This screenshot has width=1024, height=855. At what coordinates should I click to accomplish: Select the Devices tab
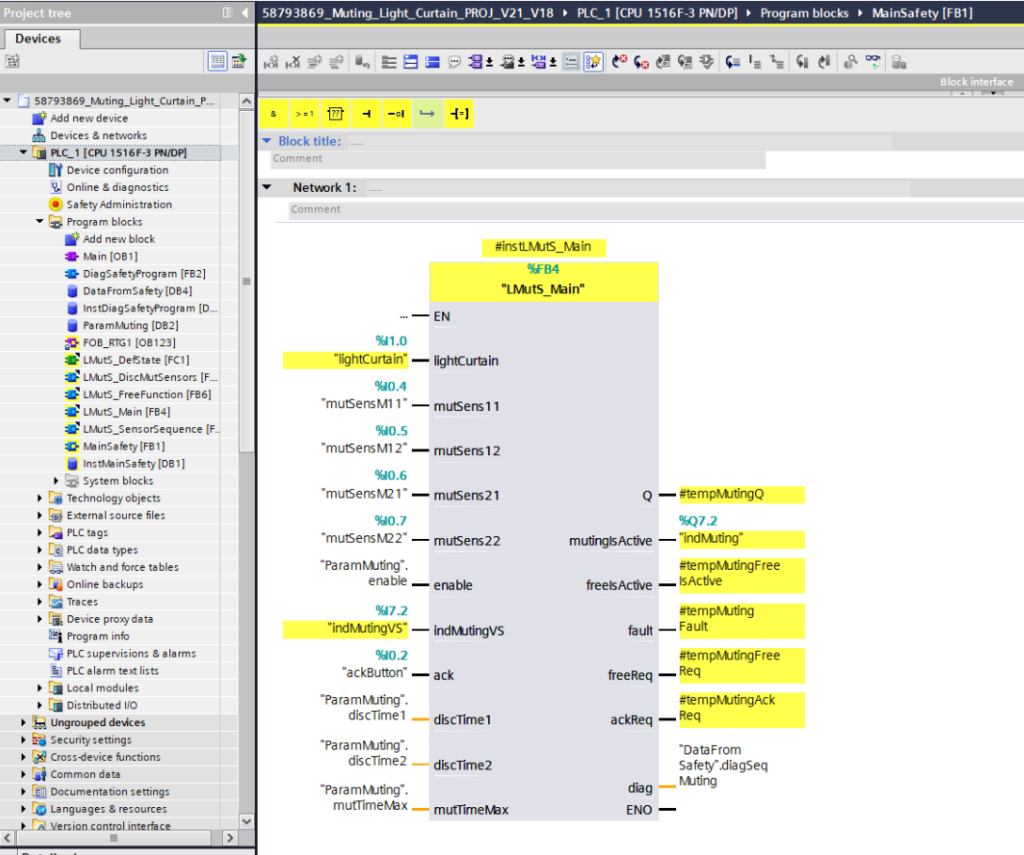[x=40, y=39]
